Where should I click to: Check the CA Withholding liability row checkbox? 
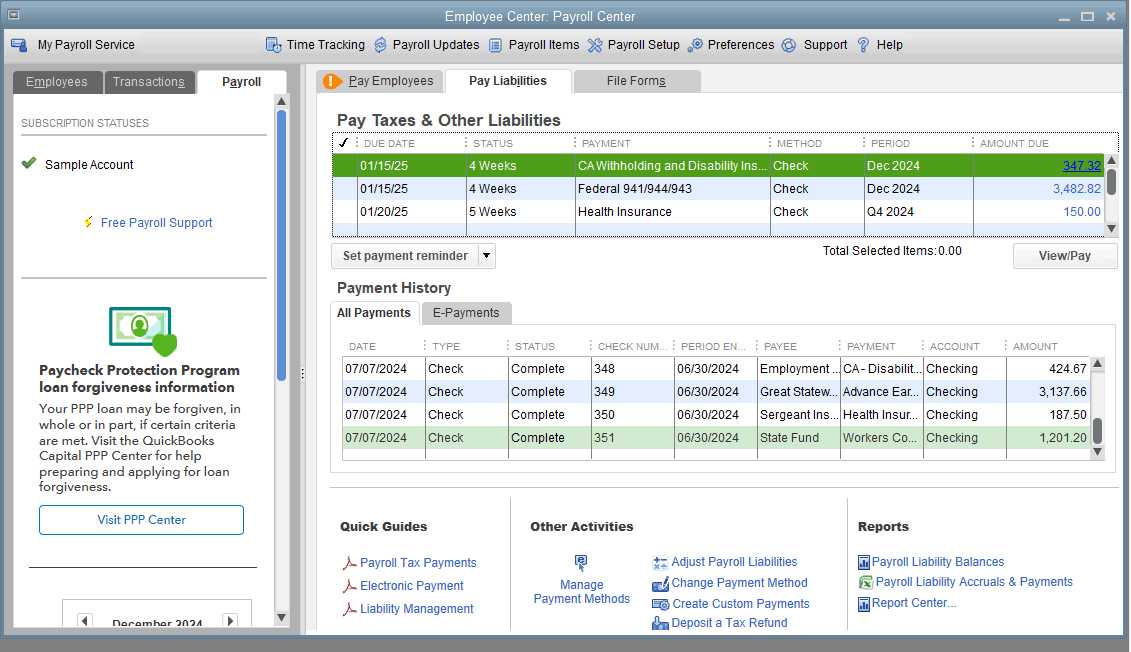(x=345, y=166)
